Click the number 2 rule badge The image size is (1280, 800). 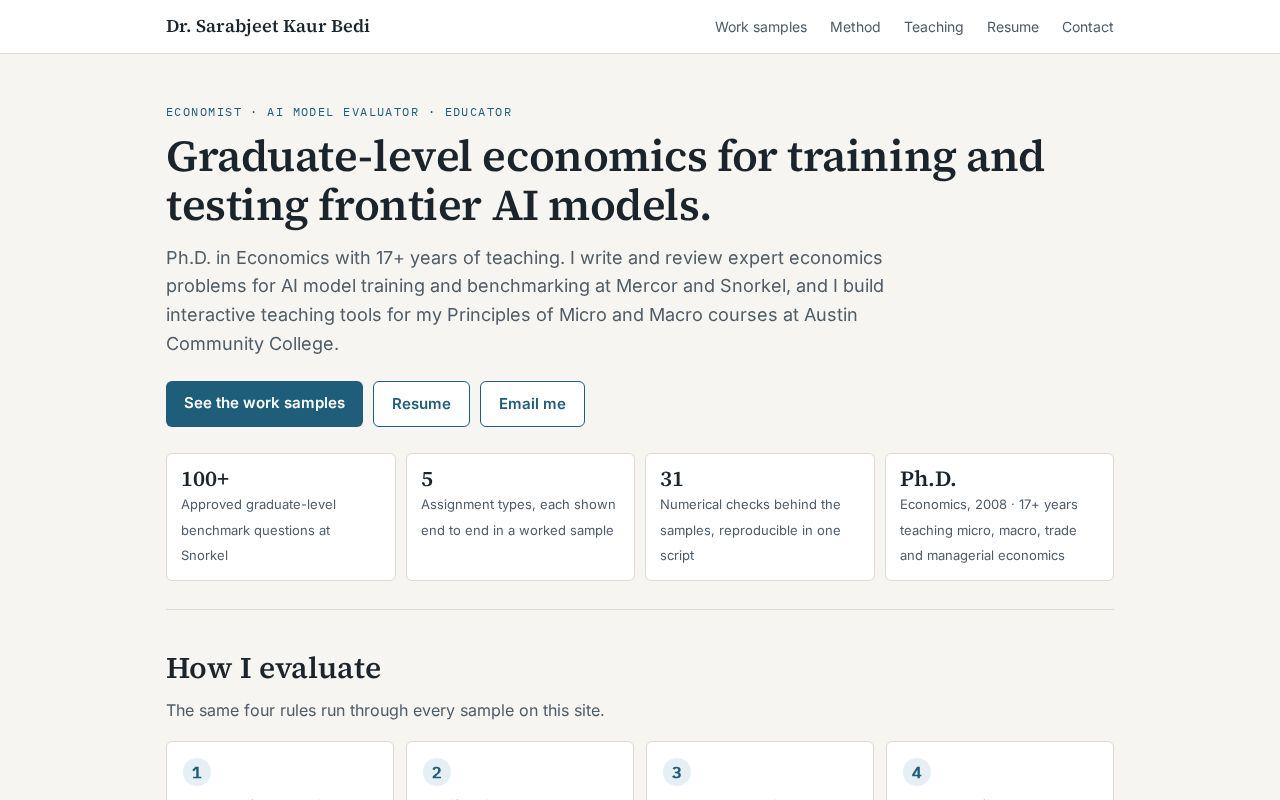[437, 772]
